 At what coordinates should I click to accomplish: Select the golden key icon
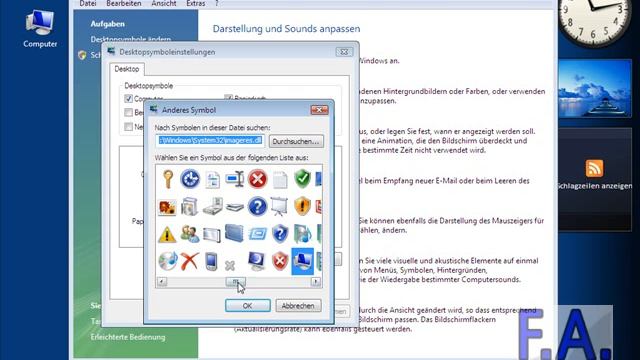(x=168, y=179)
